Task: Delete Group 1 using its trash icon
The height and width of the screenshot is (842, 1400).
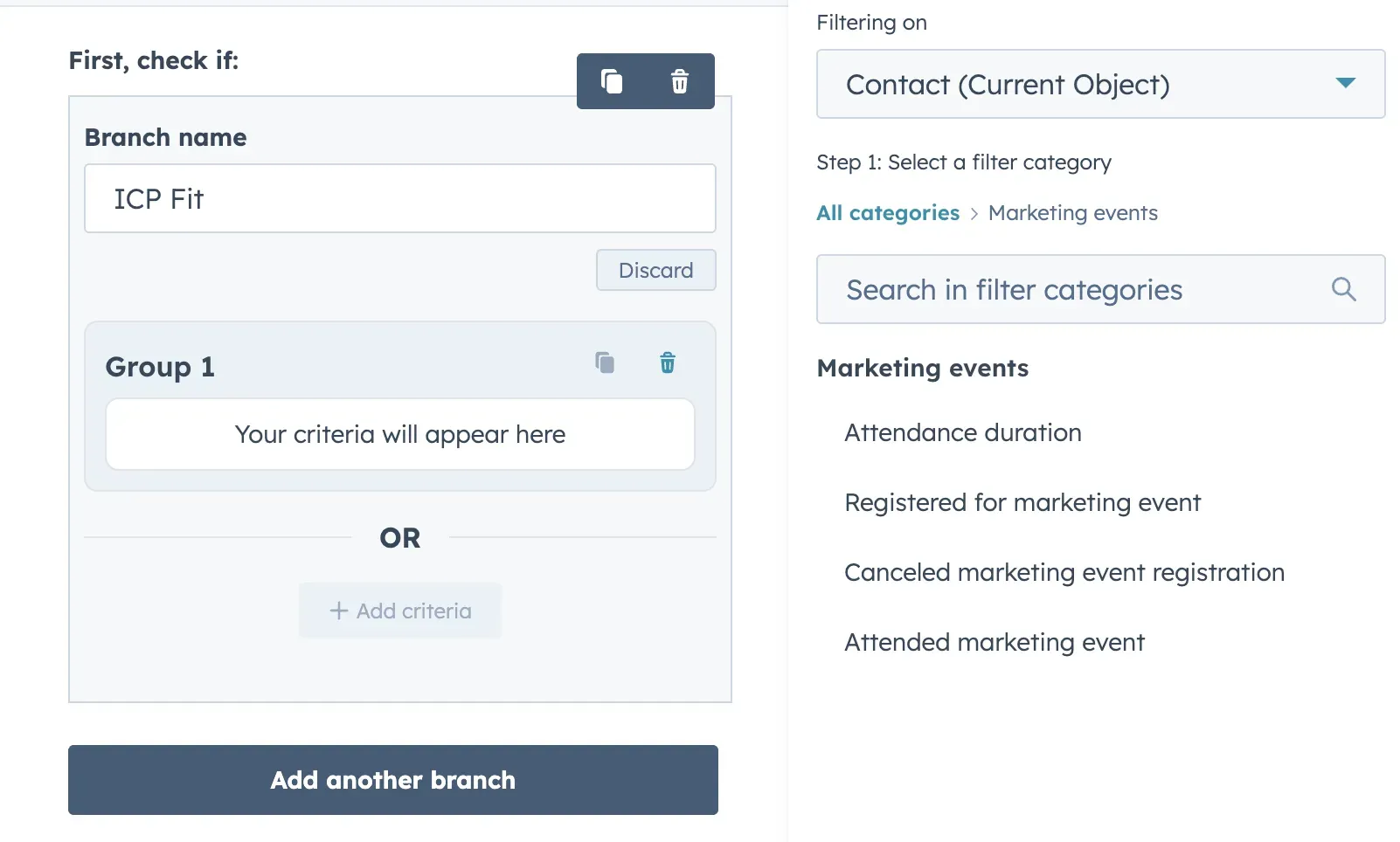Action: [x=667, y=362]
